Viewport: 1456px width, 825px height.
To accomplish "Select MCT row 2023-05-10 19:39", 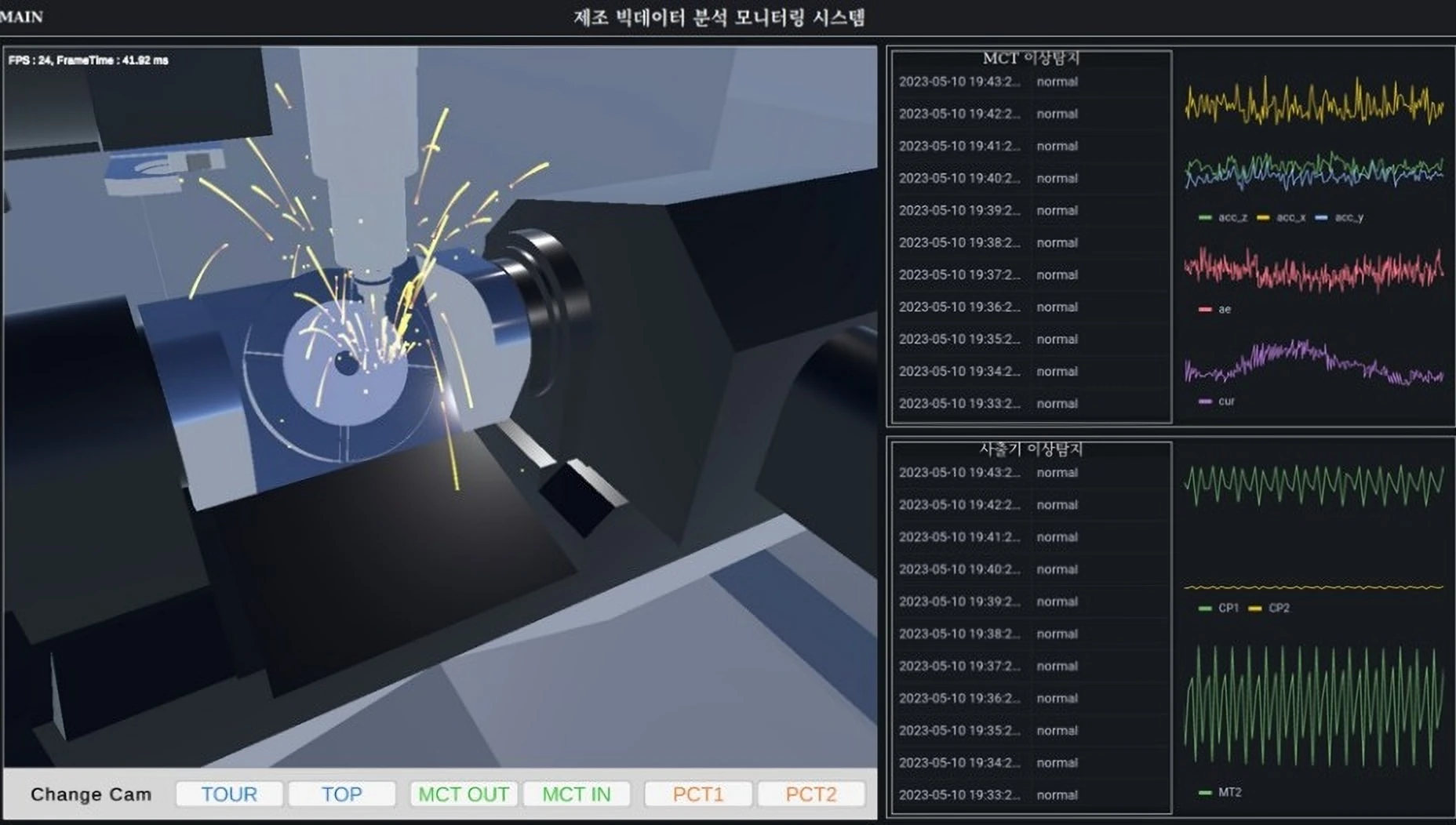I will pyautogui.click(x=1031, y=210).
